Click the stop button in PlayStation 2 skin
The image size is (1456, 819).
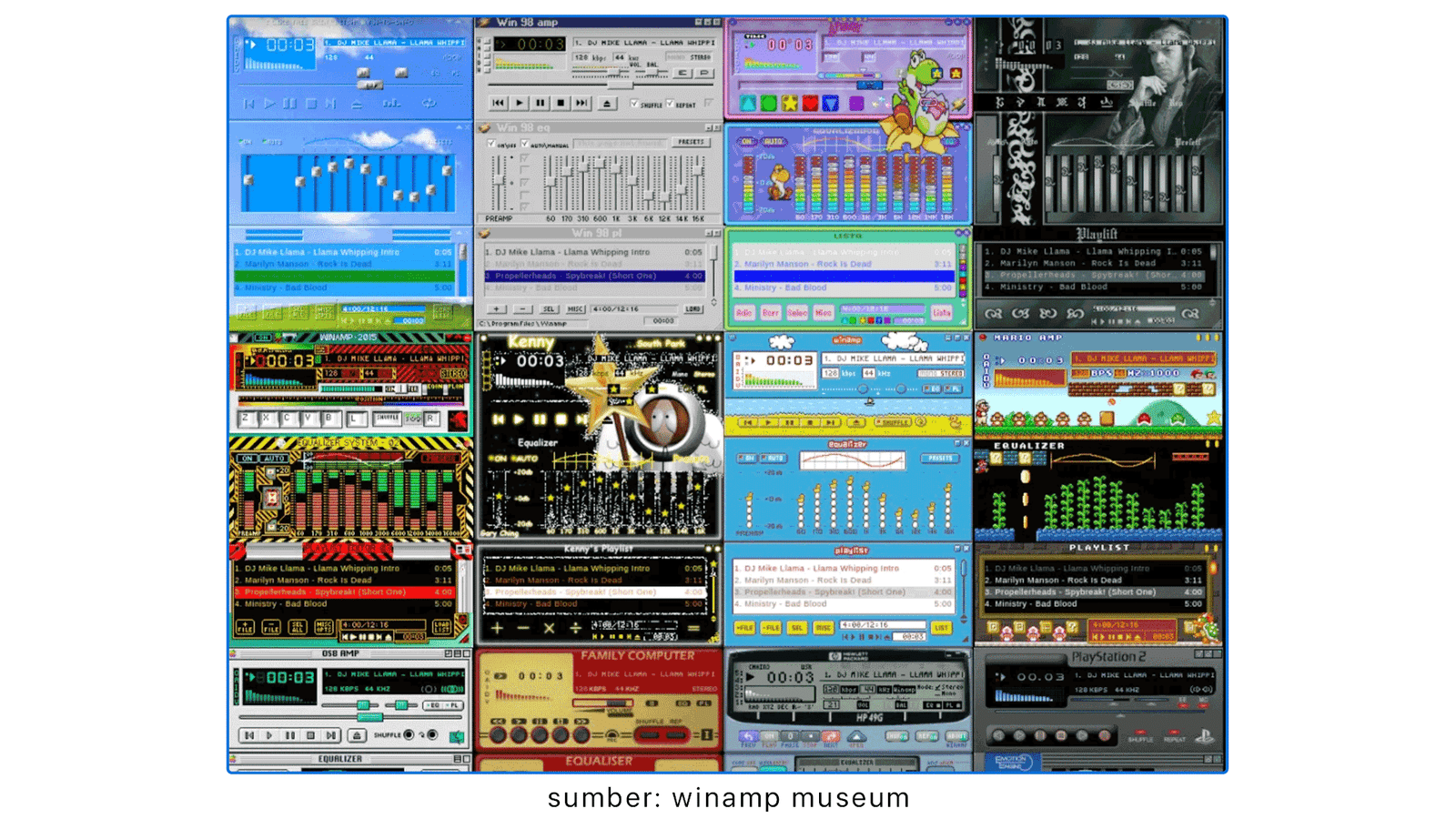click(1061, 736)
